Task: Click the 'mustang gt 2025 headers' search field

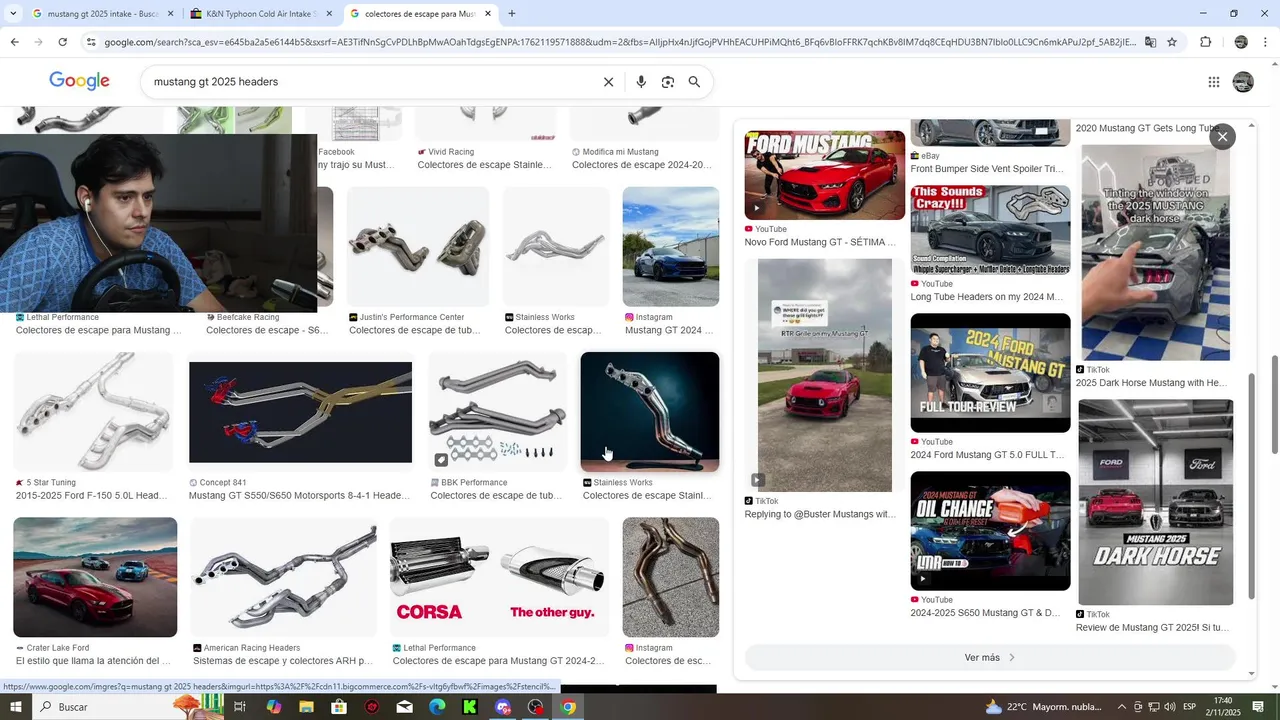Action: (370, 82)
